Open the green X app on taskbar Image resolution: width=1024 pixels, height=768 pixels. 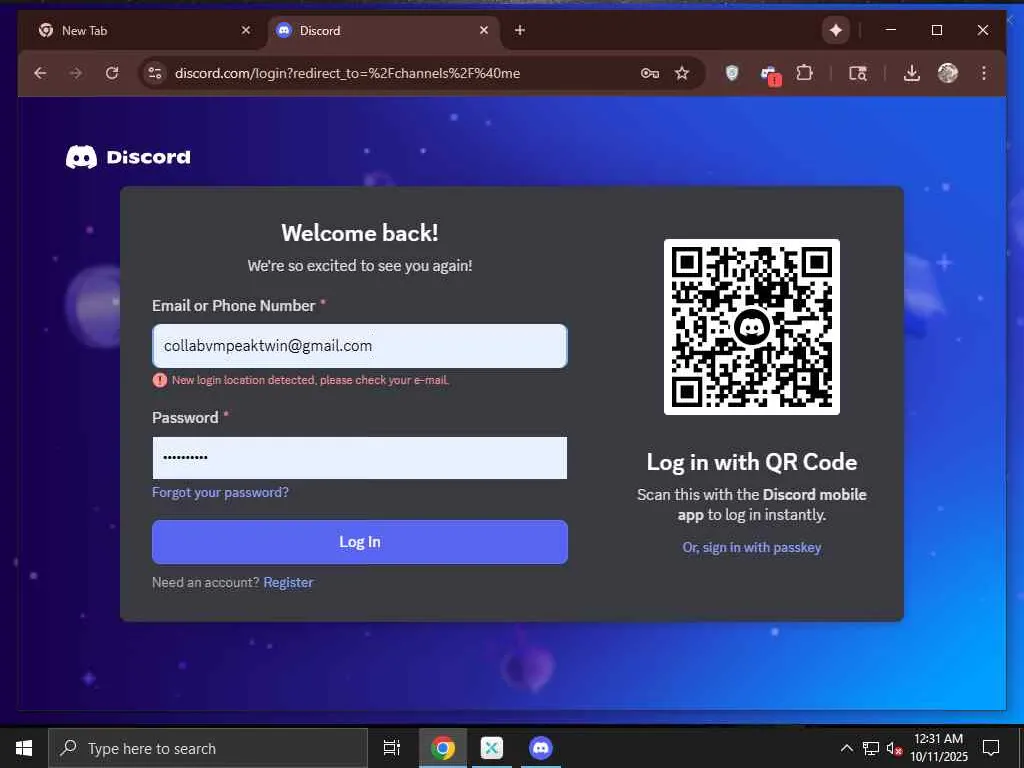(x=492, y=748)
